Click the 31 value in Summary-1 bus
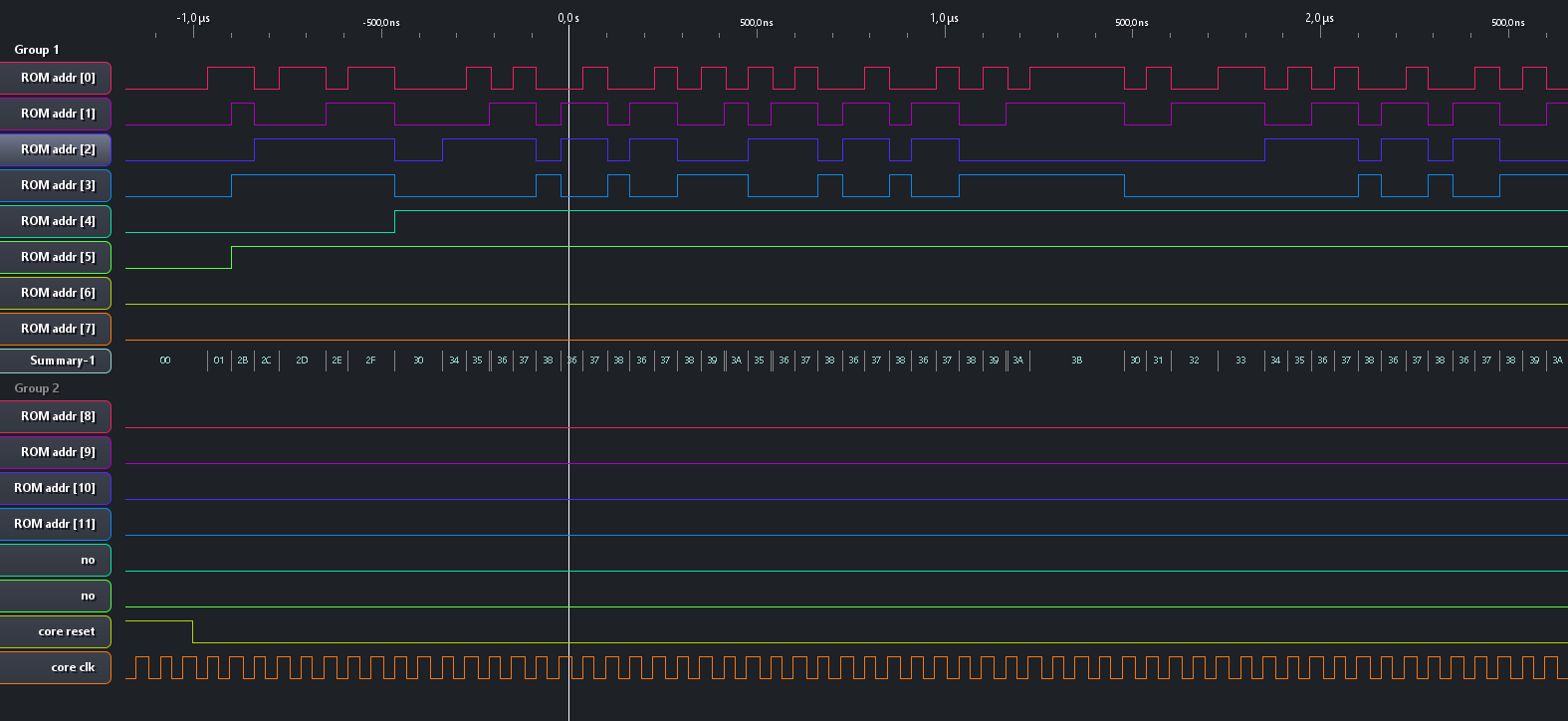The width and height of the screenshot is (1568, 721). pyautogui.click(x=1158, y=360)
